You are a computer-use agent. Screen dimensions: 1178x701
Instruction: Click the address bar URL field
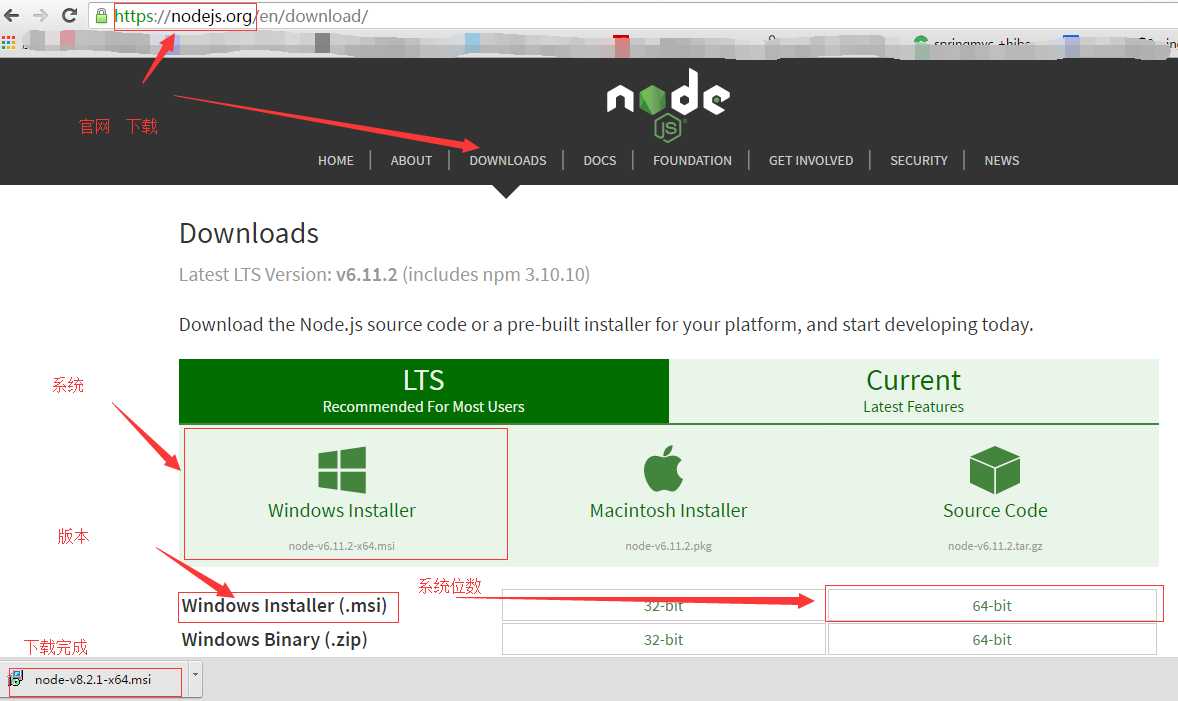tap(631, 16)
